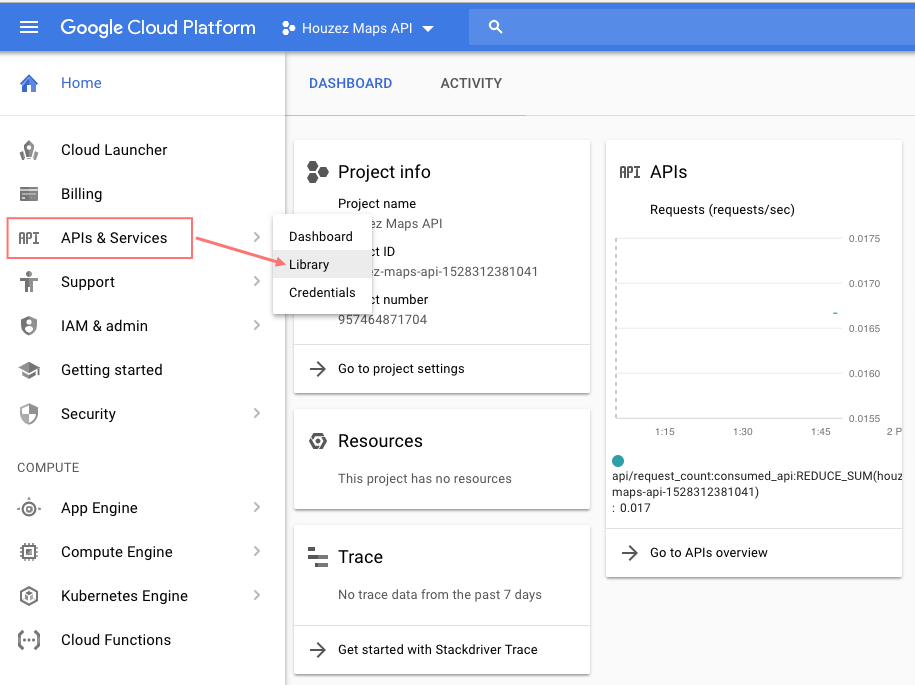Viewport: 915px width, 685px height.
Task: Open the APIs & Services API icon
Action: 29,238
